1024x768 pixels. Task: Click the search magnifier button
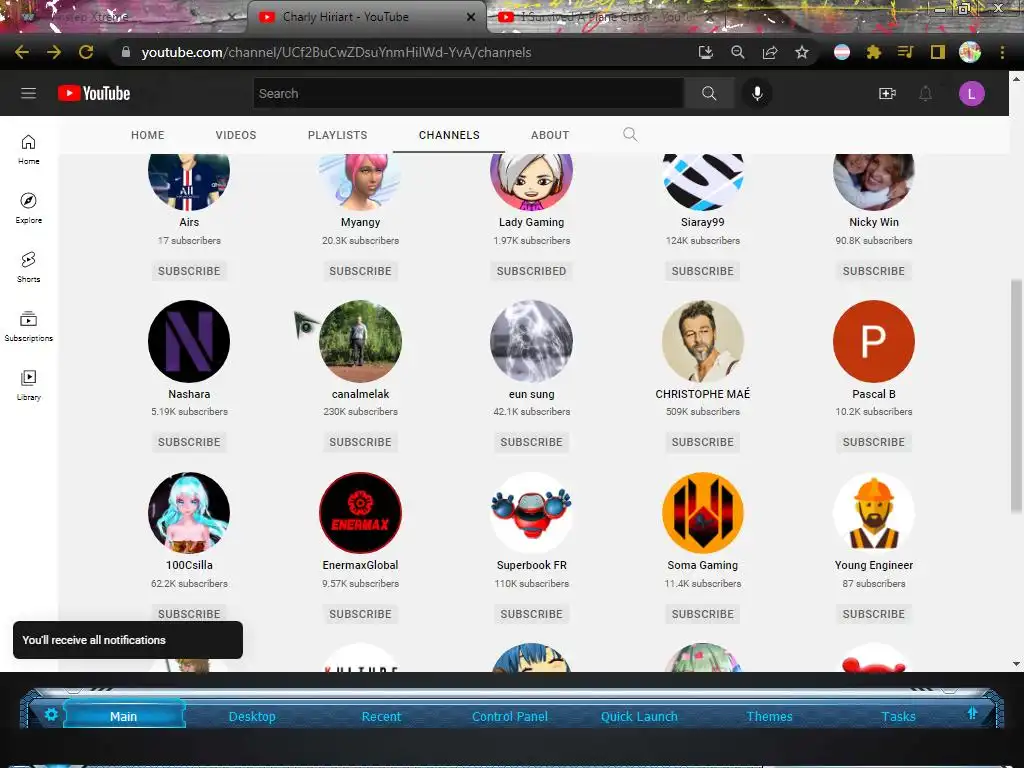coord(709,93)
